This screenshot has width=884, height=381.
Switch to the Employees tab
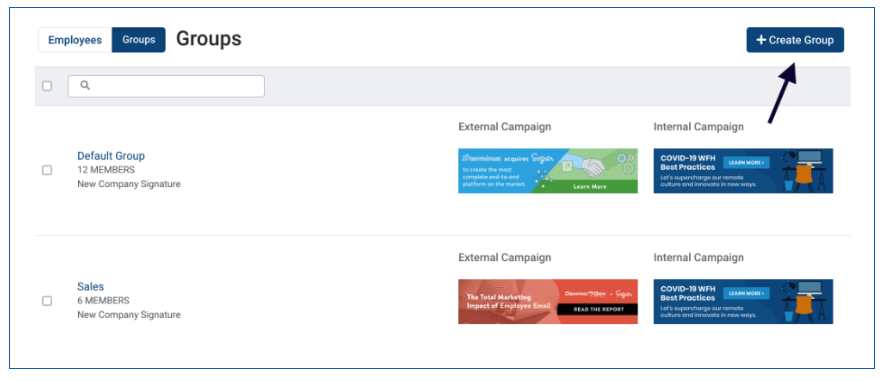[75, 40]
